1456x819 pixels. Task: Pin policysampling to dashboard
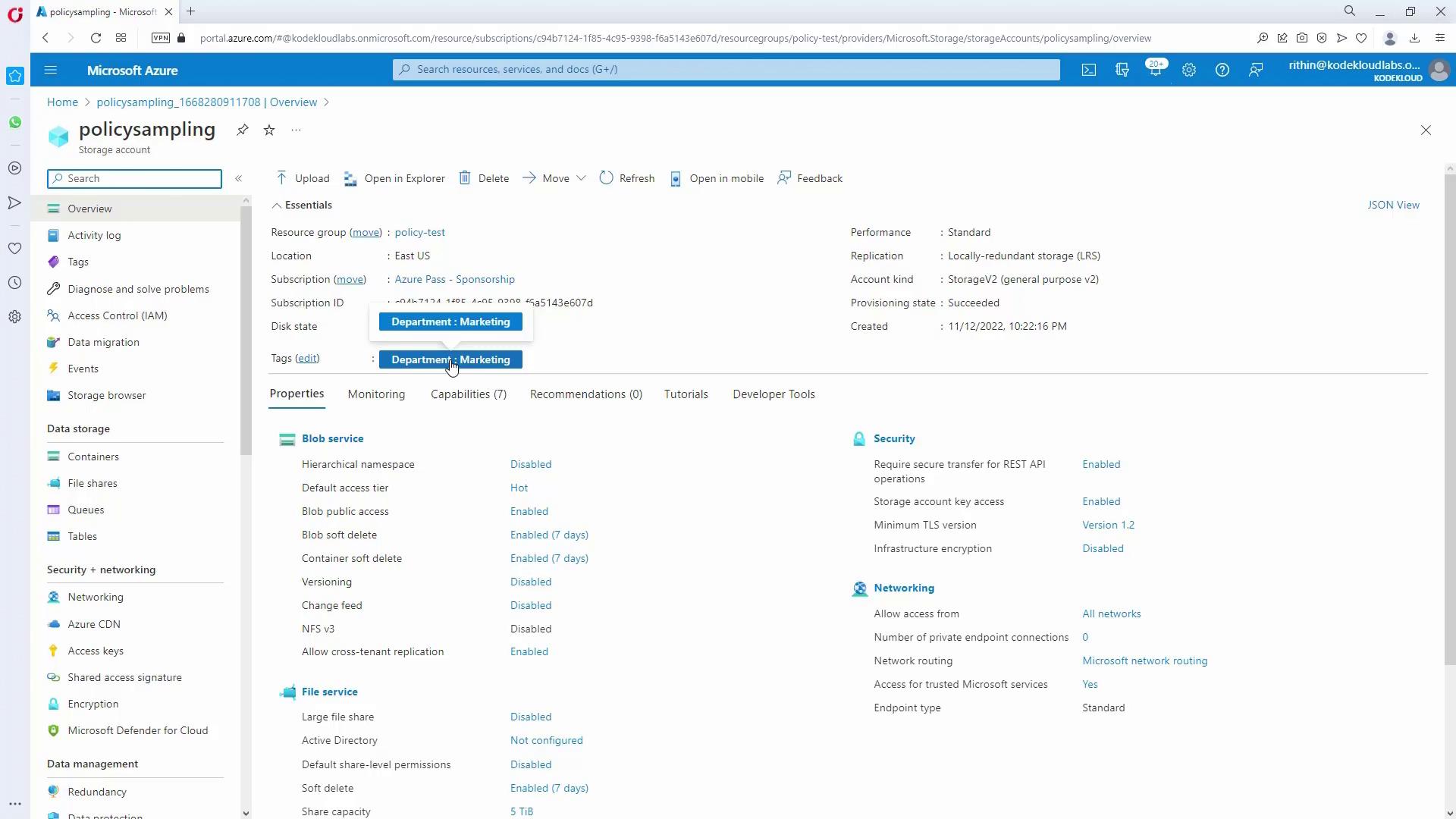(x=243, y=130)
